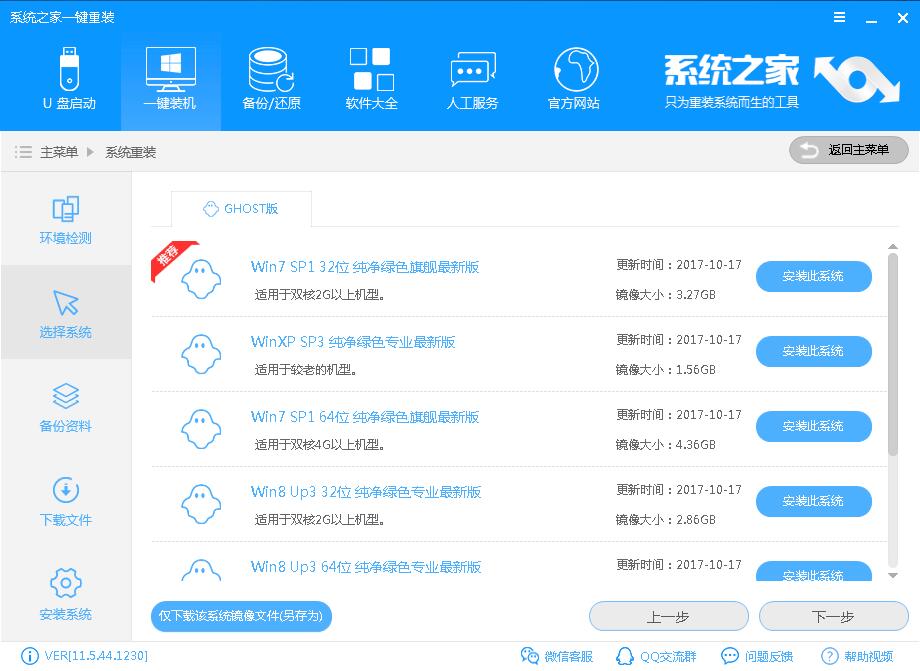
Task: Run 环境检测 from the sidebar
Action: [65, 219]
